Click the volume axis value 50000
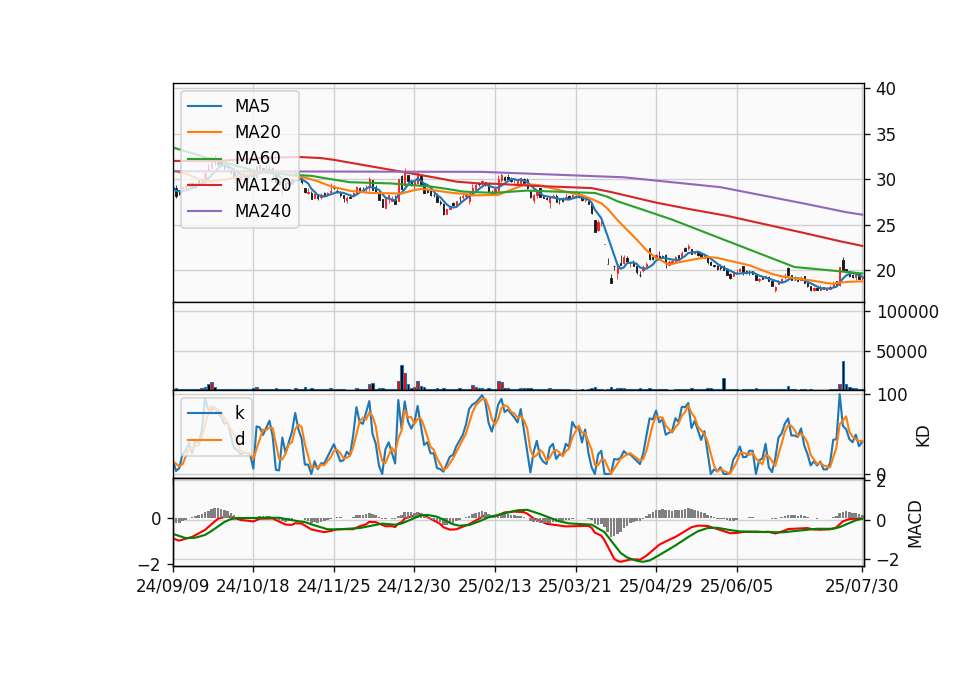Image resolution: width=960 pixels, height=690 pixels. (x=902, y=352)
